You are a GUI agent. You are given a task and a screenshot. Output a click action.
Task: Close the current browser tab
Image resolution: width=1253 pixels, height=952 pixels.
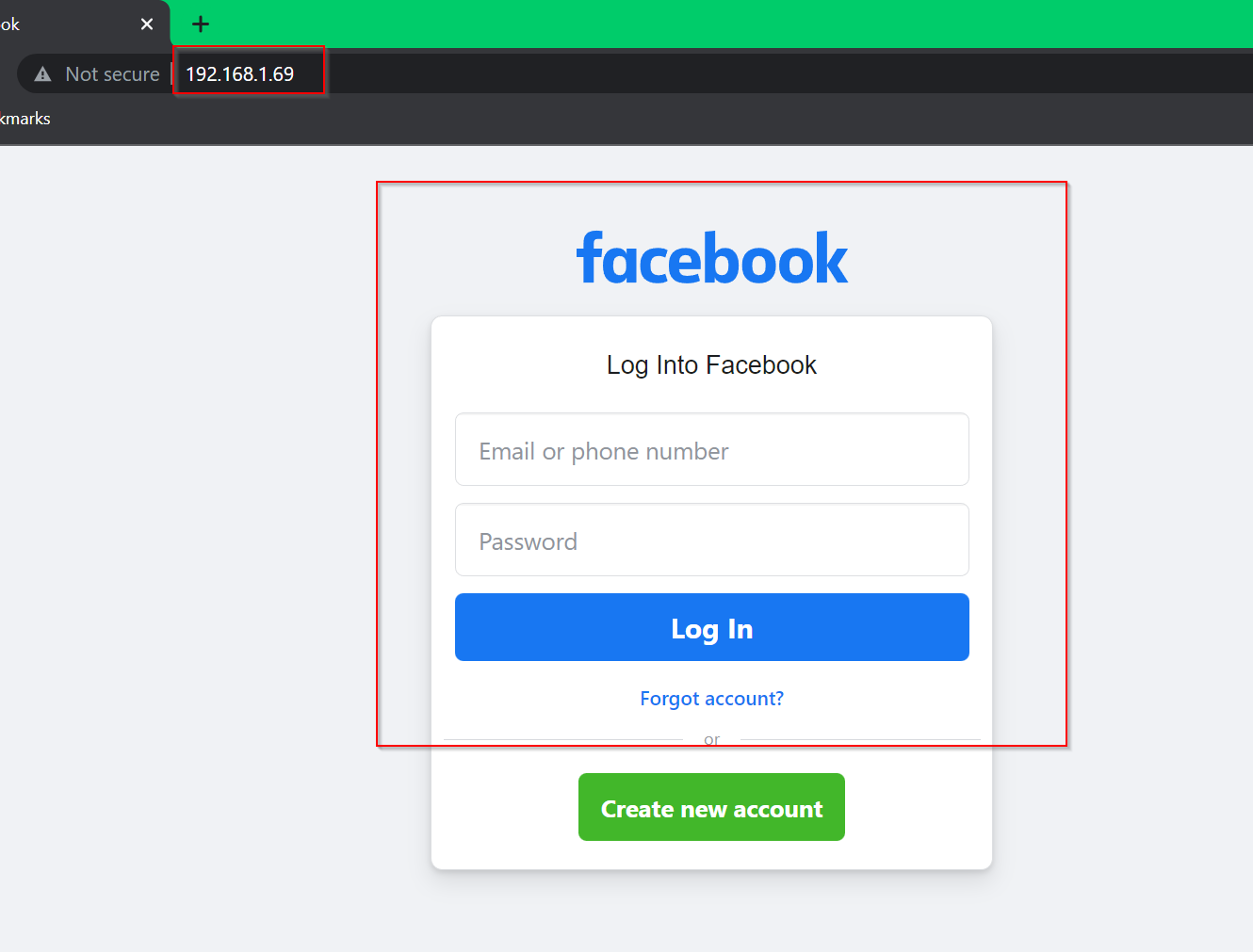(147, 24)
